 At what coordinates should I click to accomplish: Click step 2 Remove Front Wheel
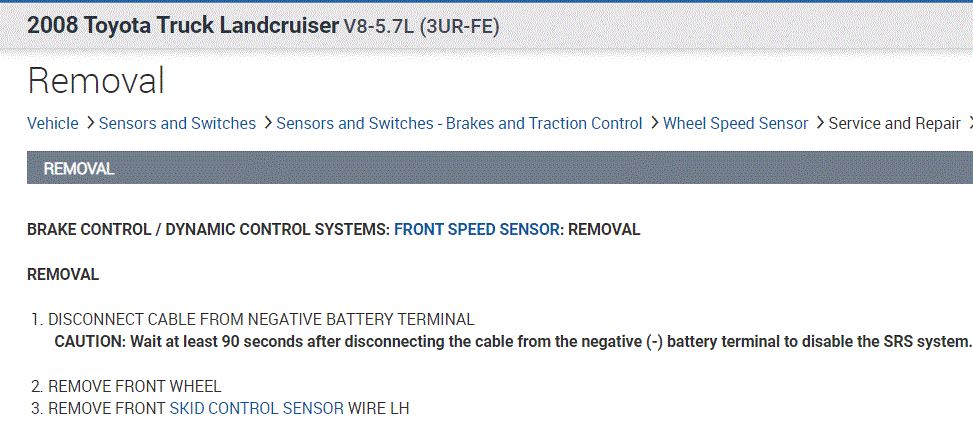pos(134,386)
